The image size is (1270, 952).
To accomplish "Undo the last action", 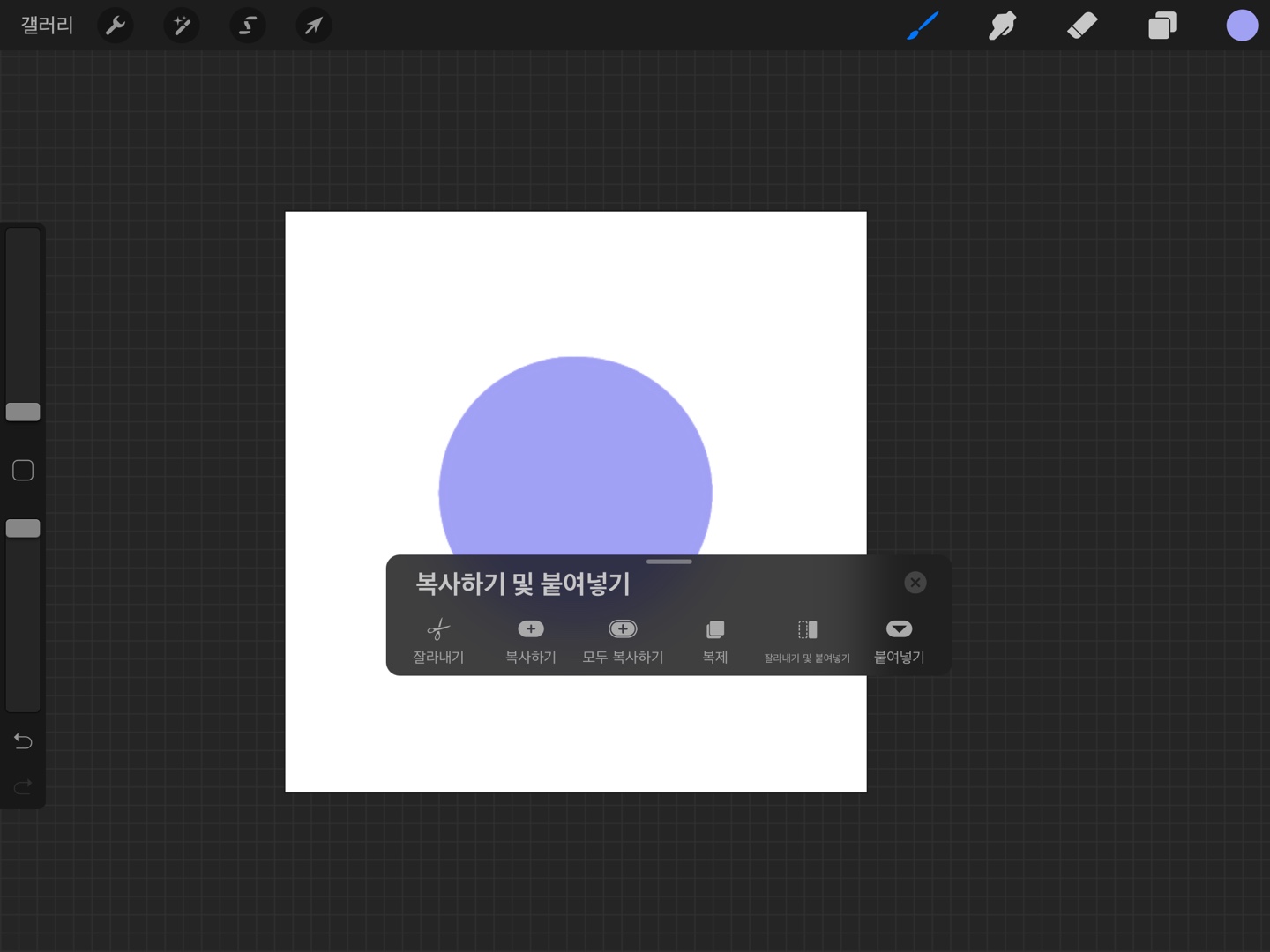I will [23, 741].
